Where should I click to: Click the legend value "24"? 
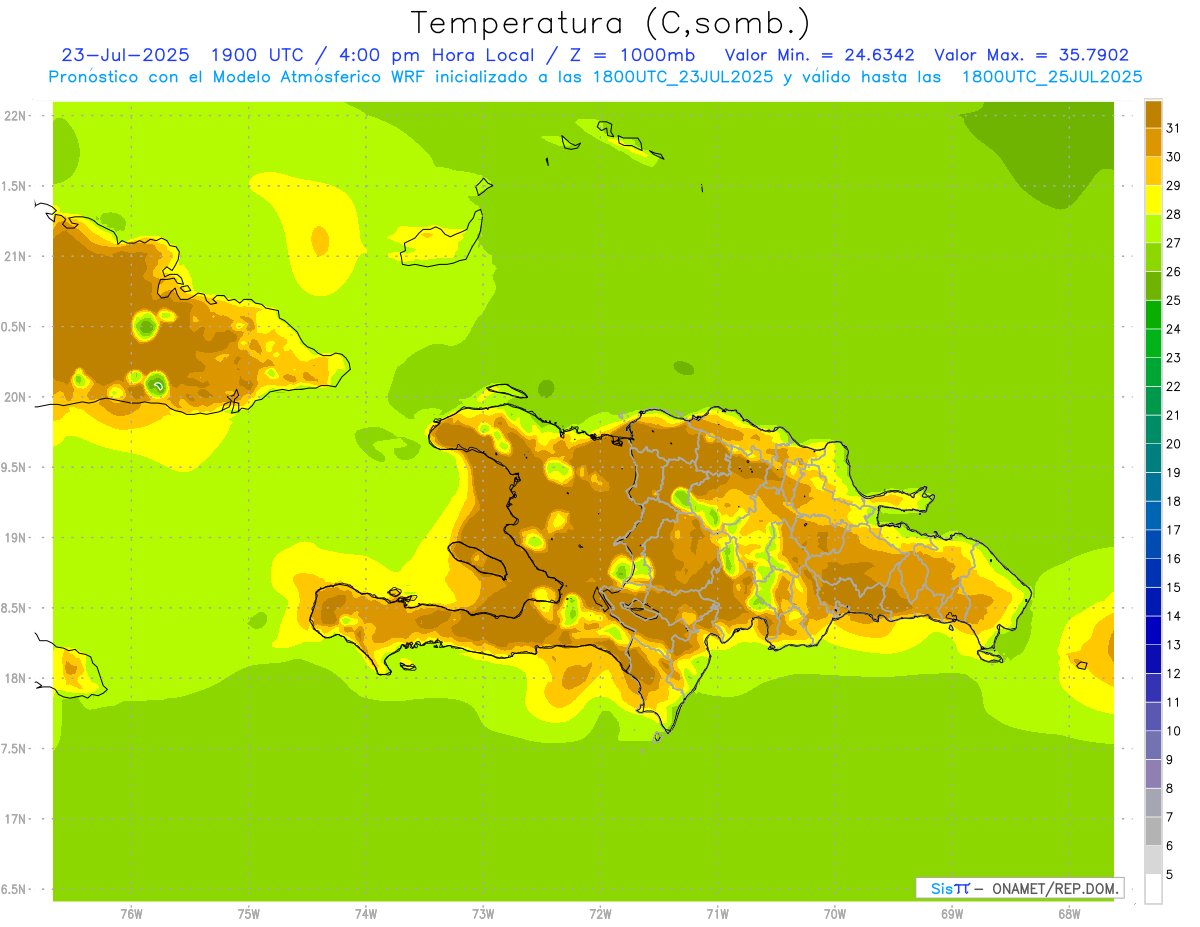1173,329
